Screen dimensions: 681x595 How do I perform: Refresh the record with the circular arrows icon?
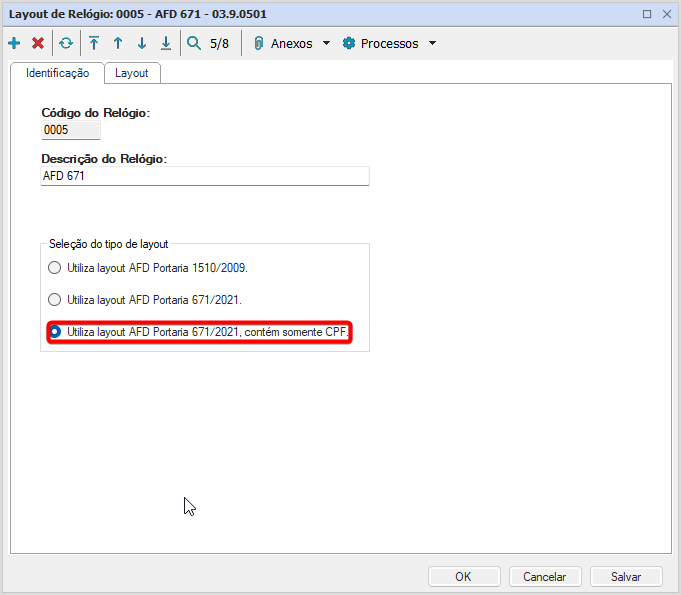[66, 43]
